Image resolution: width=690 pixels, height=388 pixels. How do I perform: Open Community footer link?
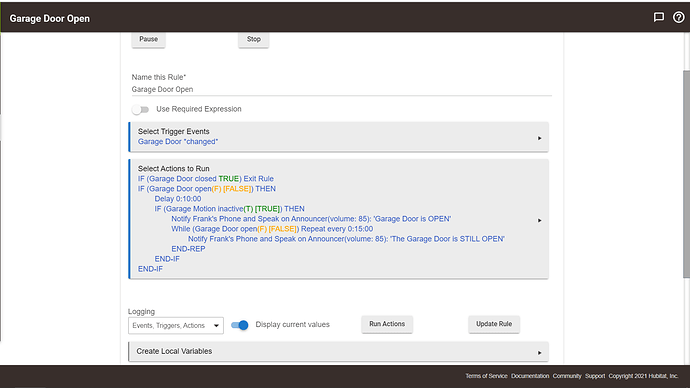point(567,376)
